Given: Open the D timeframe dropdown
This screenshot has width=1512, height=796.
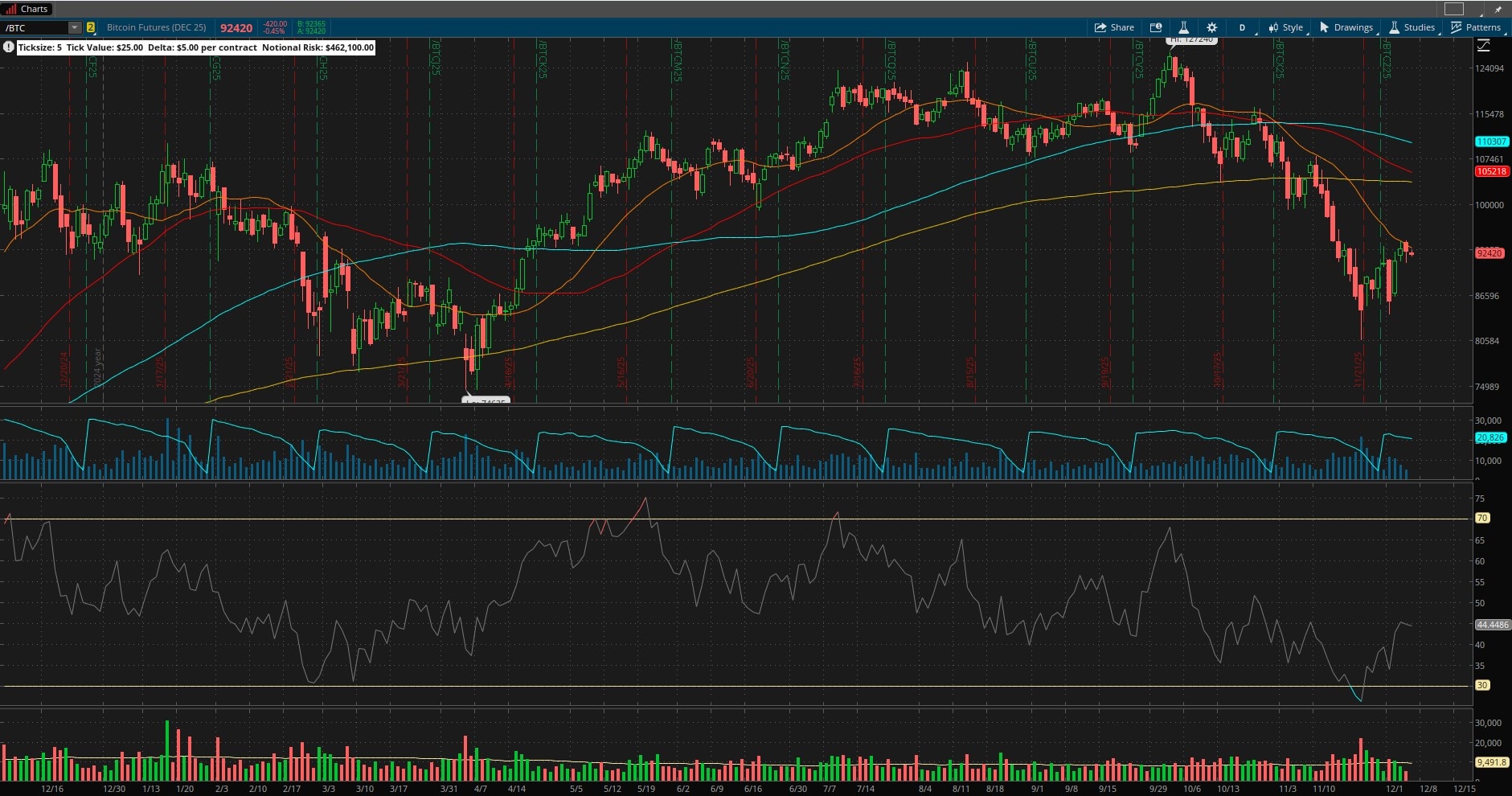Looking at the screenshot, I should click(1243, 27).
